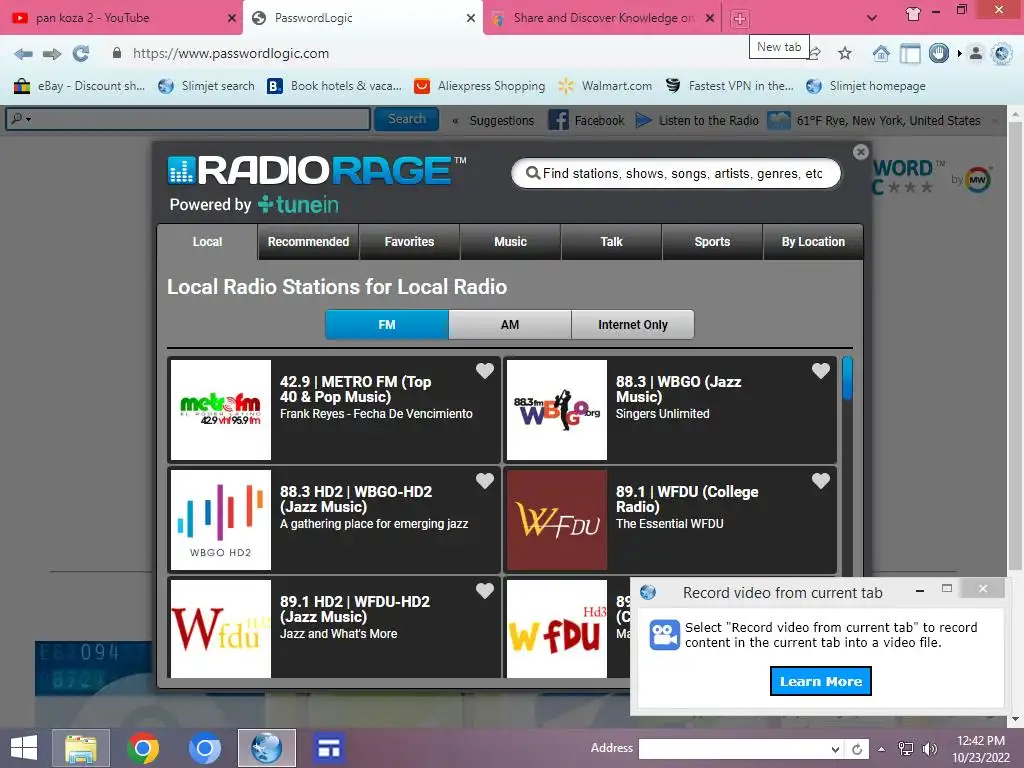Open the Rye, New York weather link

874,120
